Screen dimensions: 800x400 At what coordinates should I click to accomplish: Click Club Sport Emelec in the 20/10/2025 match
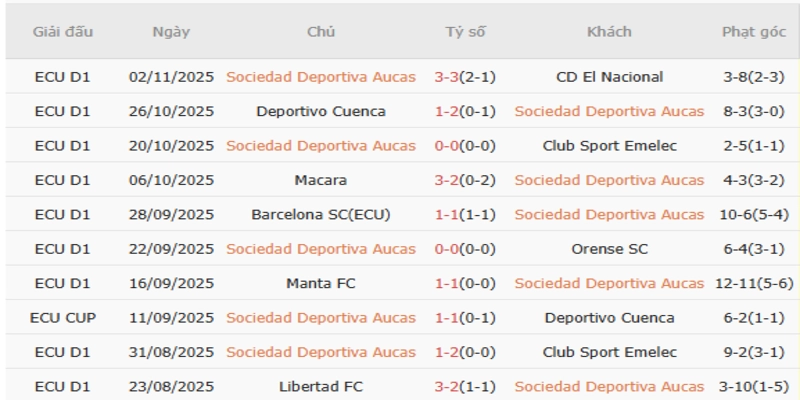(609, 146)
